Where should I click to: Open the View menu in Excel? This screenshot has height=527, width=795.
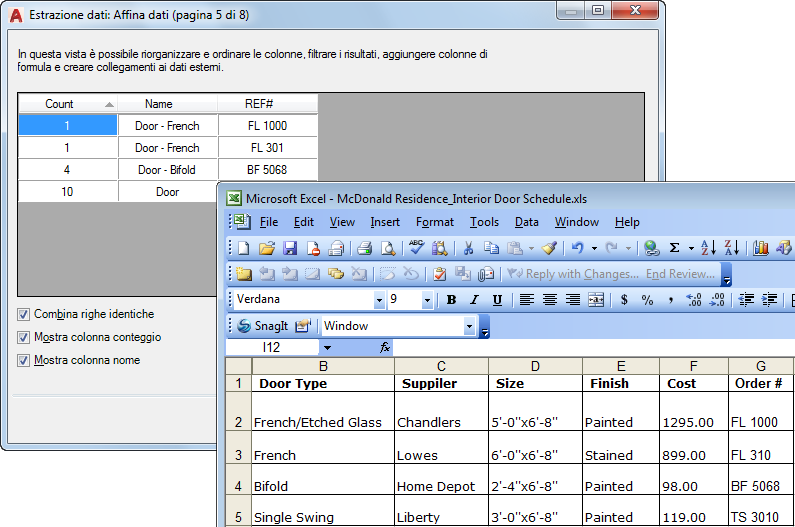(x=342, y=222)
